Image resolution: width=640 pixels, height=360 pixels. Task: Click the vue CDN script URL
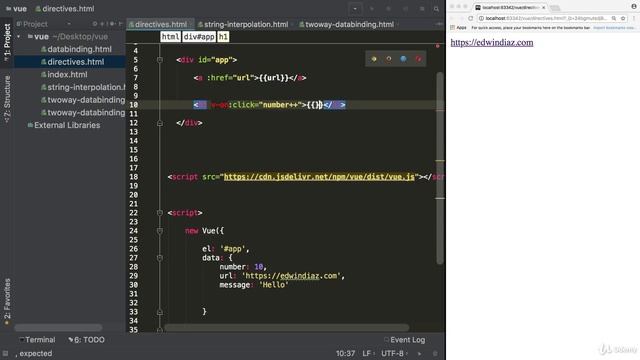pos(319,177)
